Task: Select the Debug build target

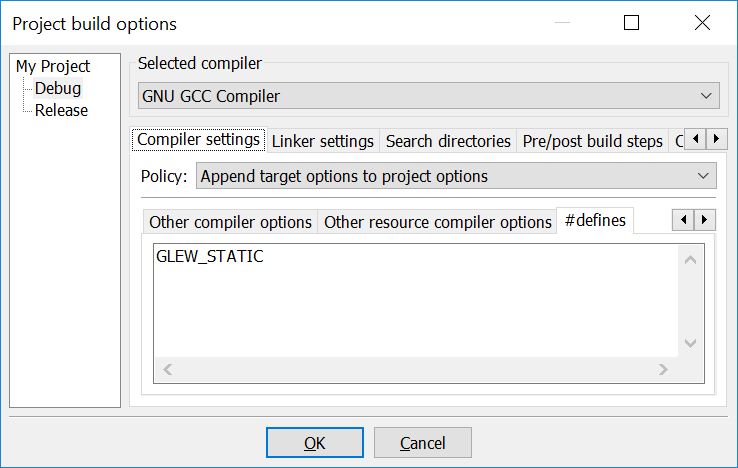Action: [58, 88]
